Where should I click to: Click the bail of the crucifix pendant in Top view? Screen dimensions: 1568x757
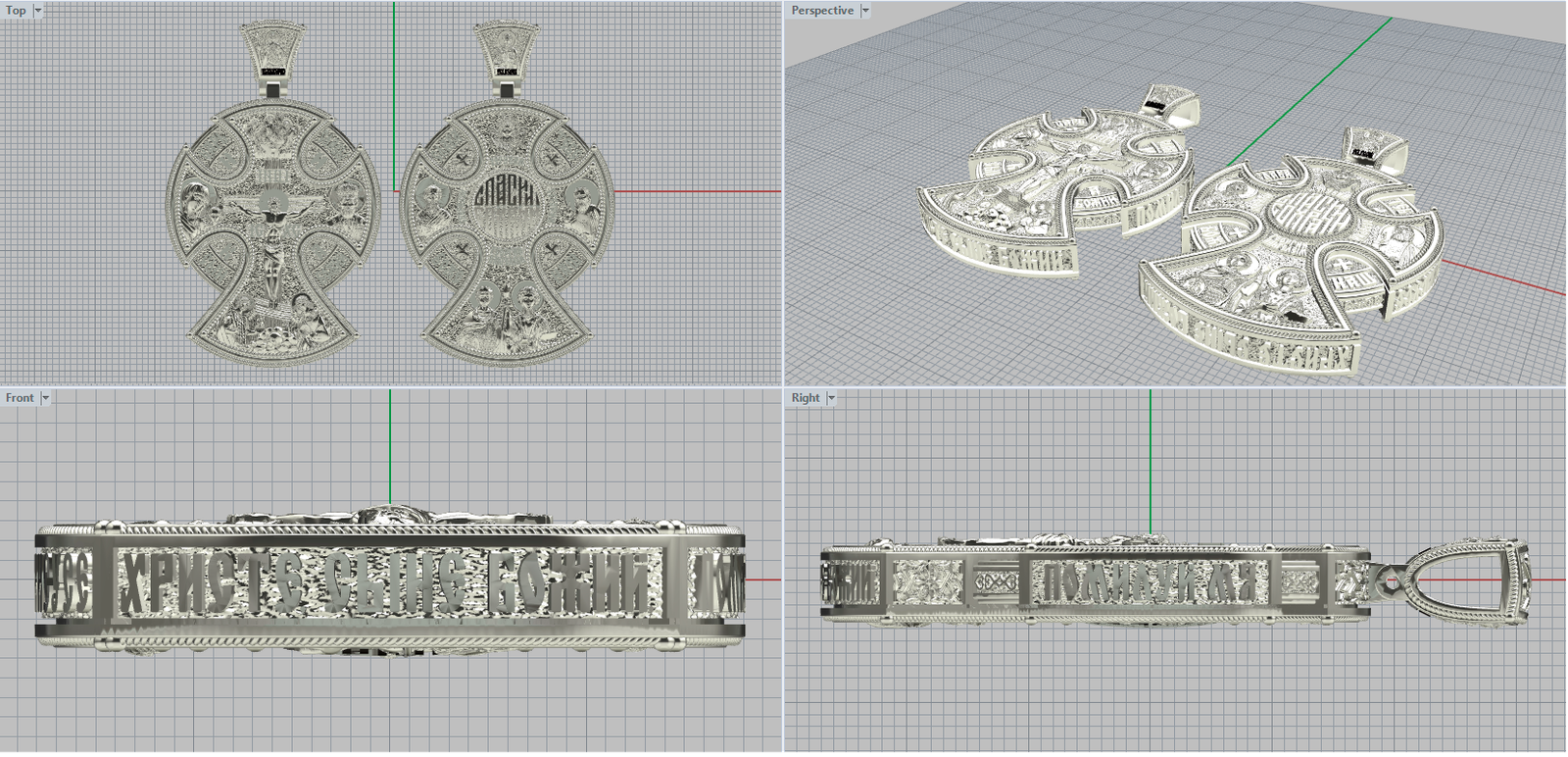(271, 51)
